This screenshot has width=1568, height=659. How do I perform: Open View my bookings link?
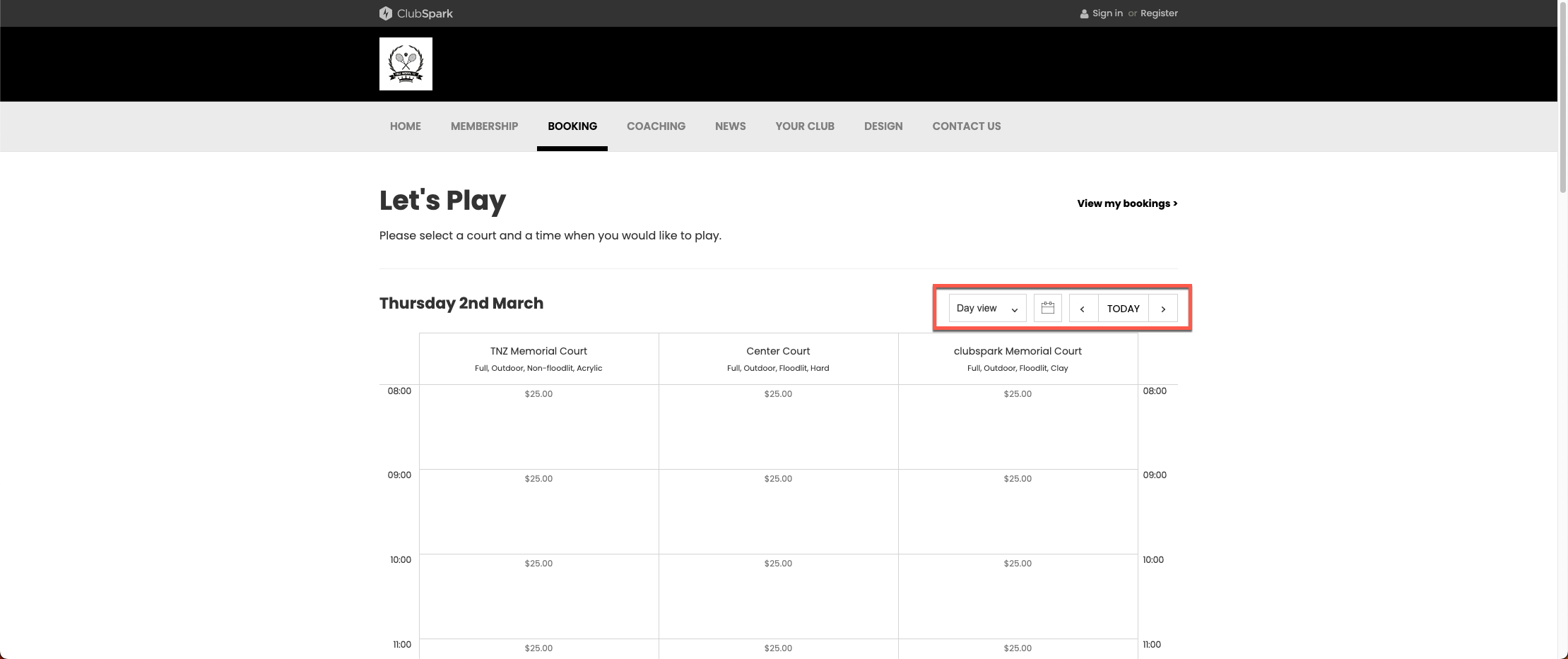[1127, 203]
